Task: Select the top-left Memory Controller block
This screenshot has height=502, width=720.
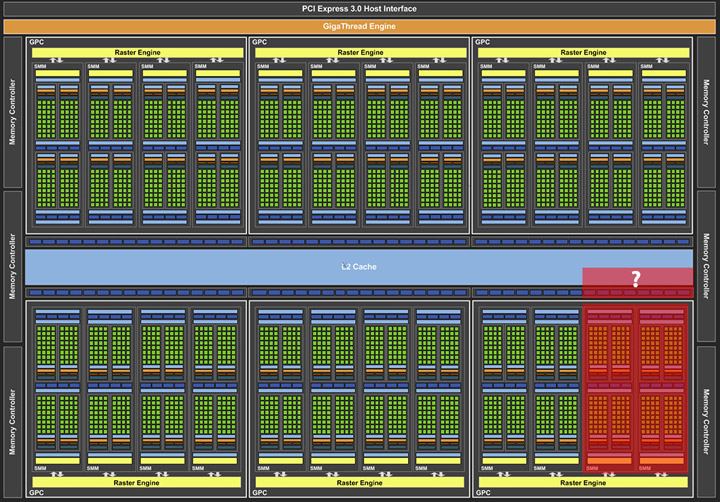Action: (x=13, y=111)
